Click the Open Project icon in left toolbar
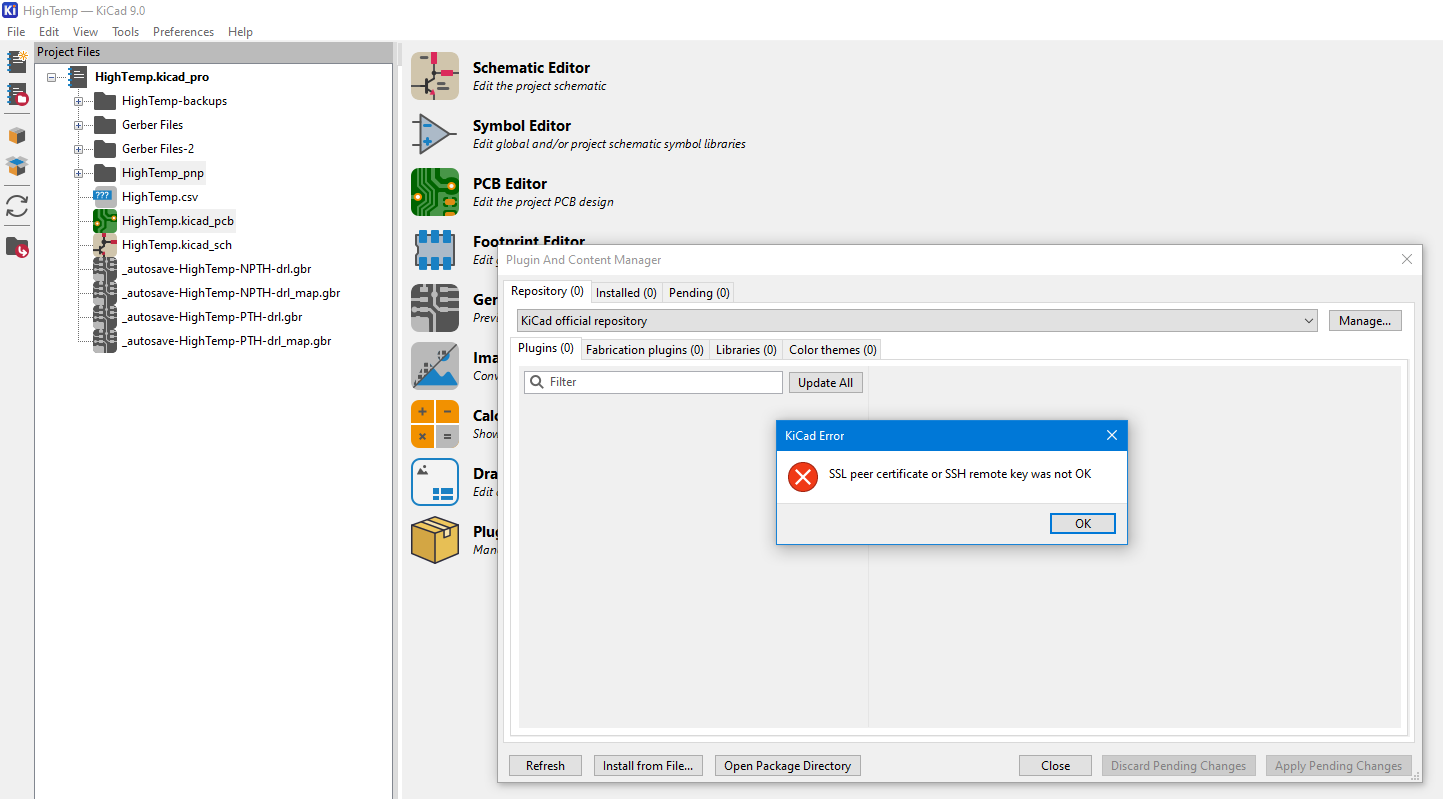Screen dimensions: 1443x799 17,95
